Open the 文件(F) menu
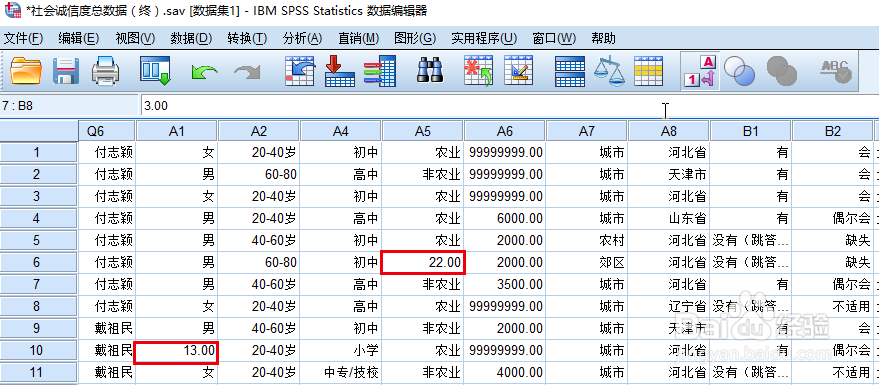Screen dimensions: 879x385 pyautogui.click(x=23, y=38)
